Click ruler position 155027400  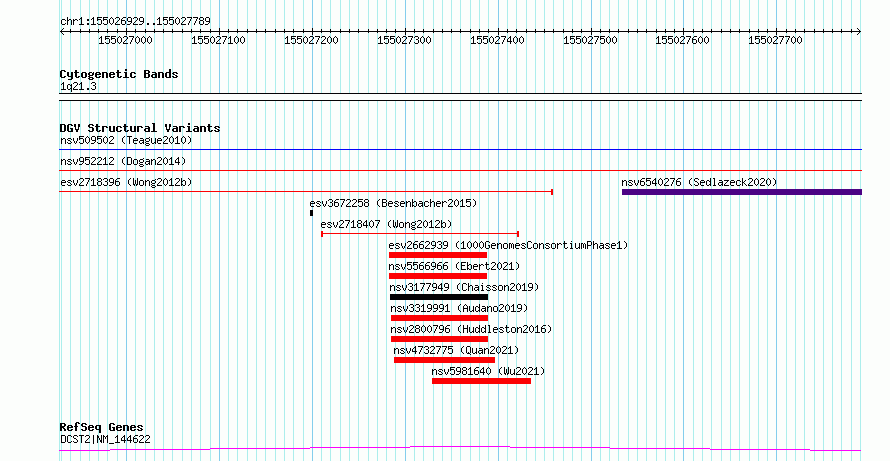point(497,40)
